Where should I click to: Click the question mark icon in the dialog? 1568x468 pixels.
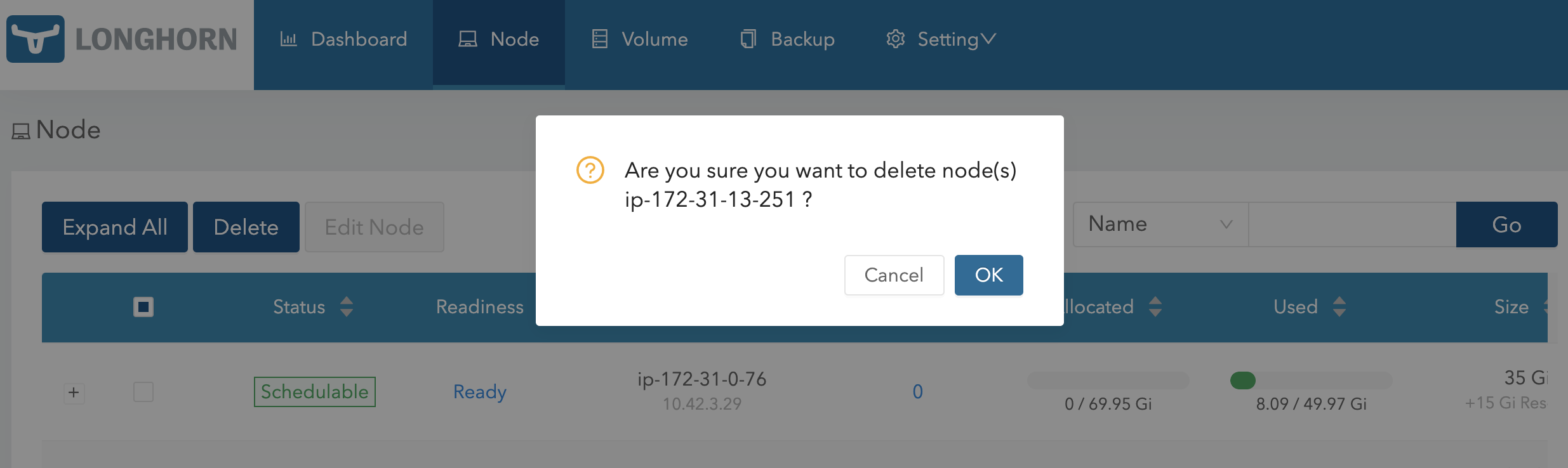coord(589,170)
